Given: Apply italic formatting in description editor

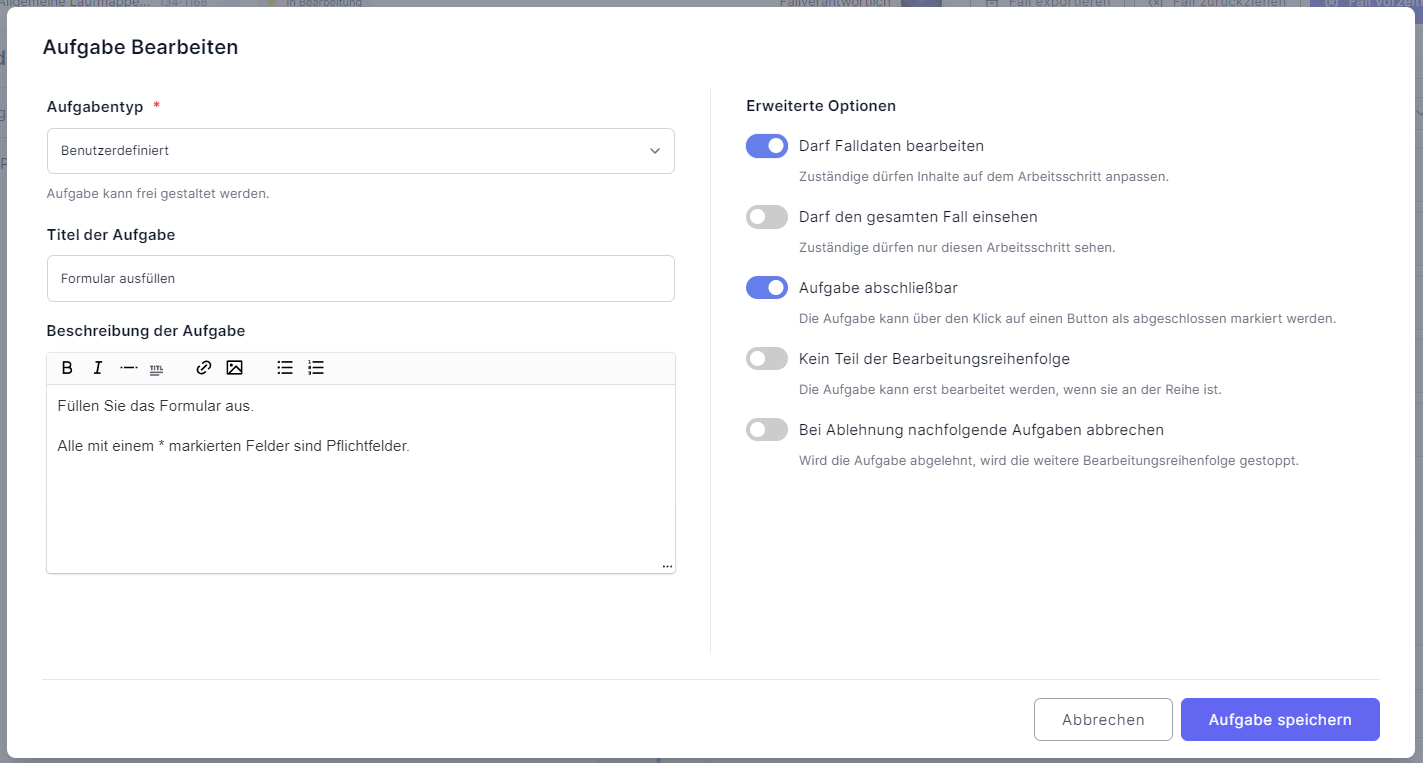Looking at the screenshot, I should click(98, 368).
